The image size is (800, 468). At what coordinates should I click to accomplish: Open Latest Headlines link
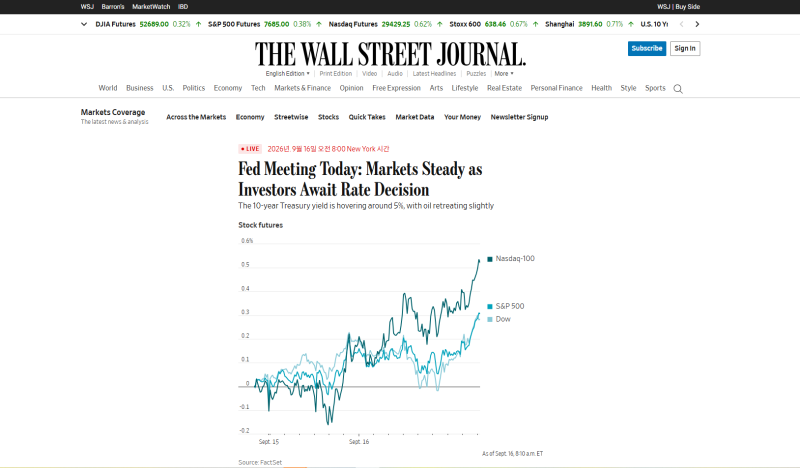[x=434, y=73]
